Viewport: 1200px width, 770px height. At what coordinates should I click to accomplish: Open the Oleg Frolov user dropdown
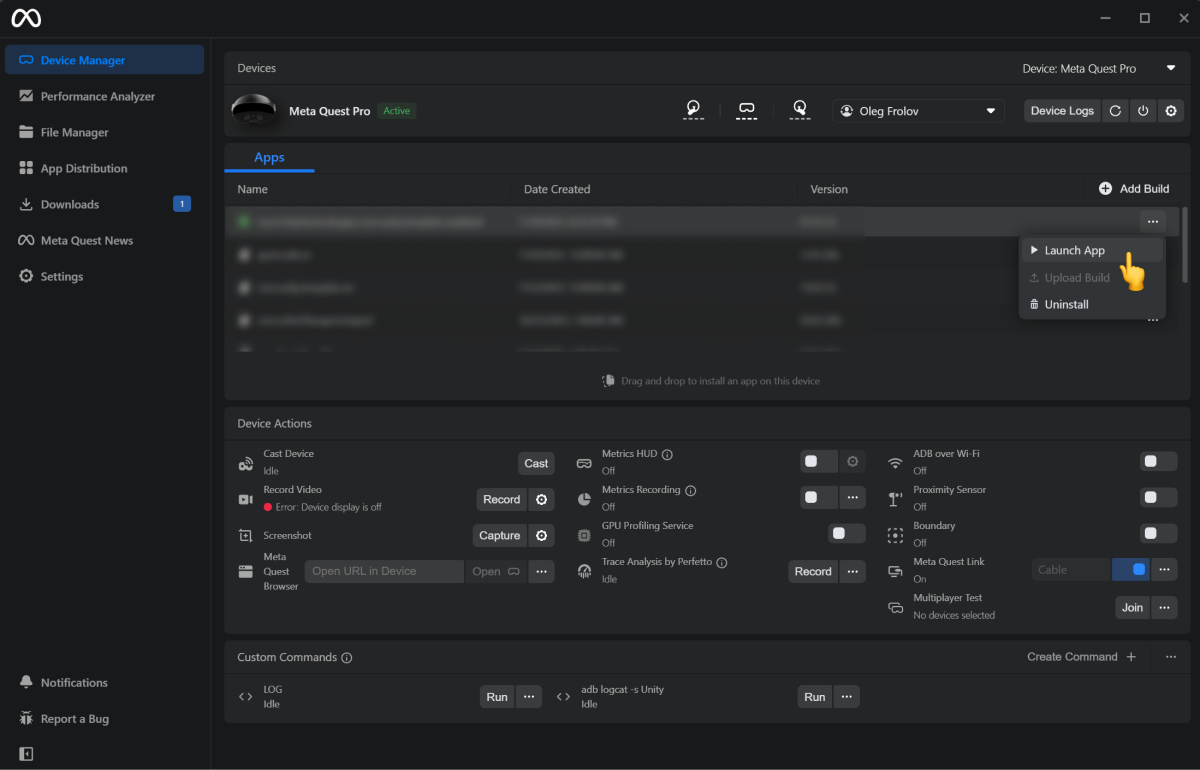pyautogui.click(x=918, y=111)
